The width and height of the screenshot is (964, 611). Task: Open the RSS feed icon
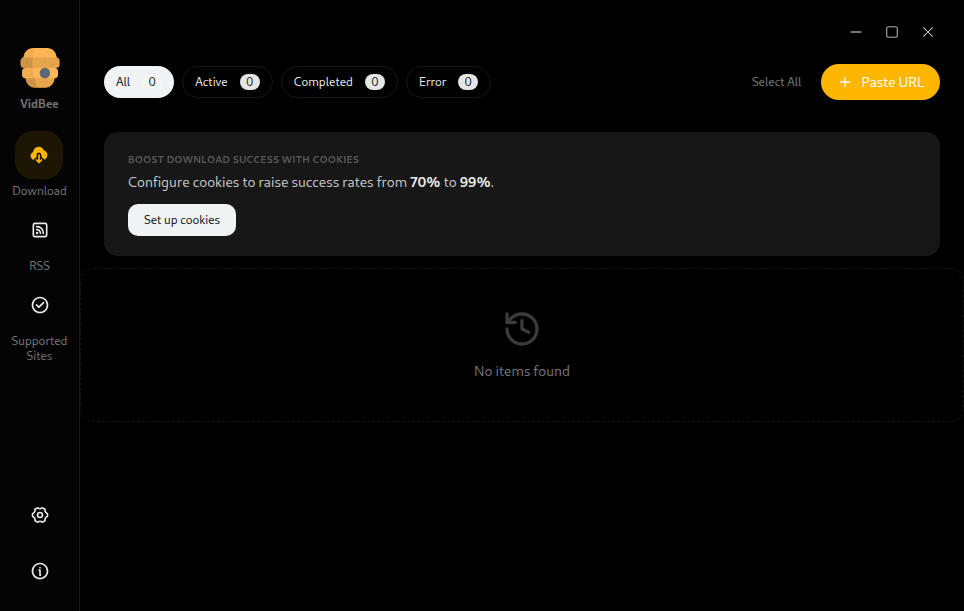click(40, 230)
